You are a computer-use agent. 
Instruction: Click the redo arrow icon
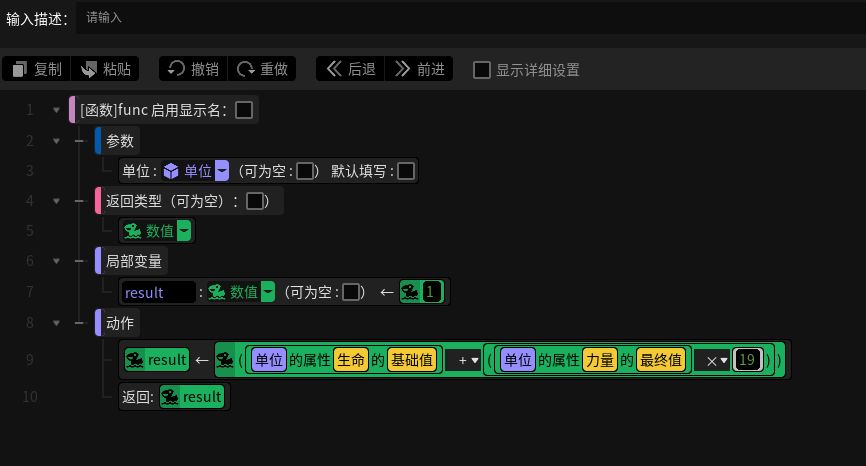(245, 69)
